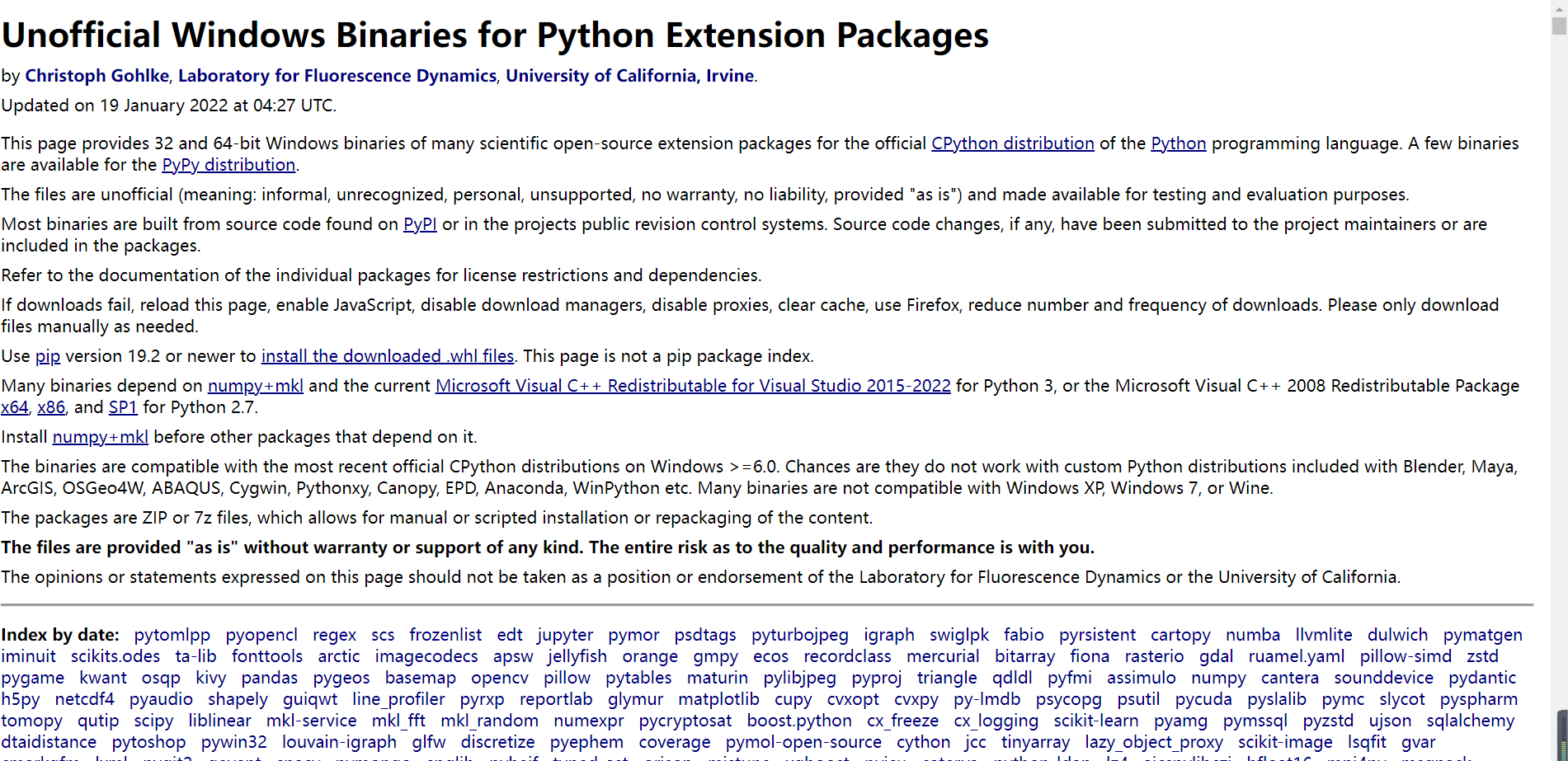Open Christoph Gohlke author link
Image resolution: width=1568 pixels, height=761 pixels.
(x=97, y=76)
